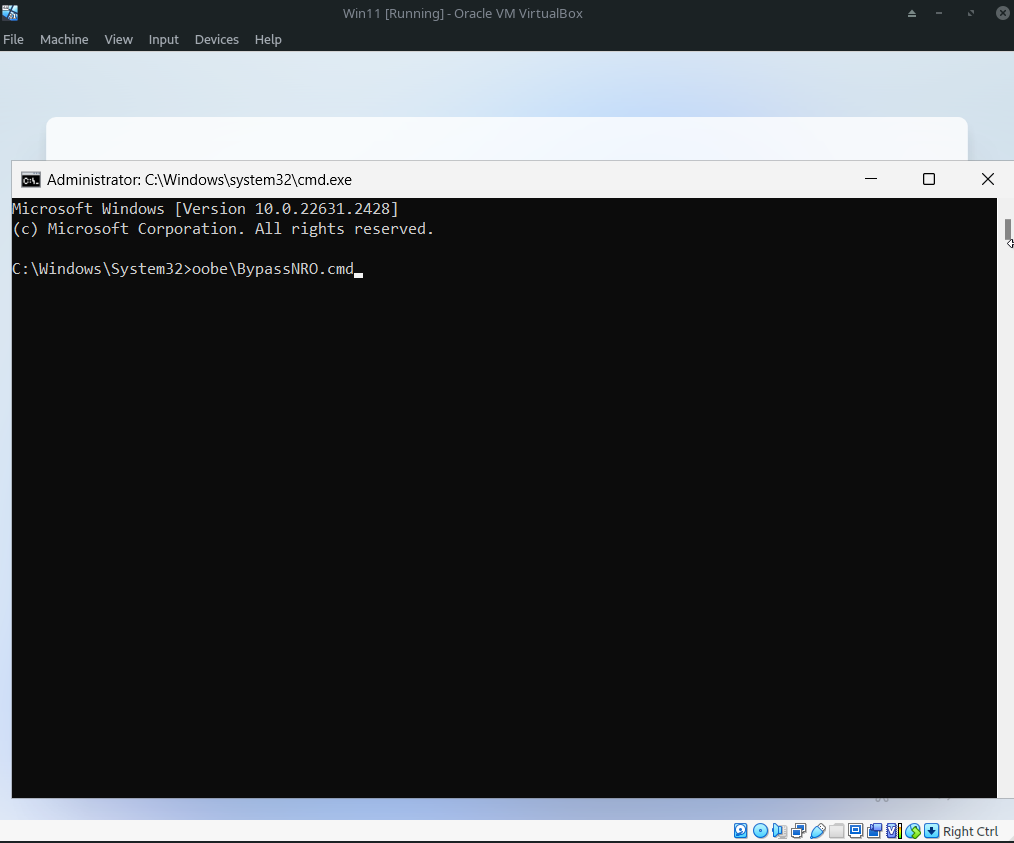The image size is (1014, 843).
Task: Click the oobe\BypassNRO.cmd command text
Action: point(273,269)
